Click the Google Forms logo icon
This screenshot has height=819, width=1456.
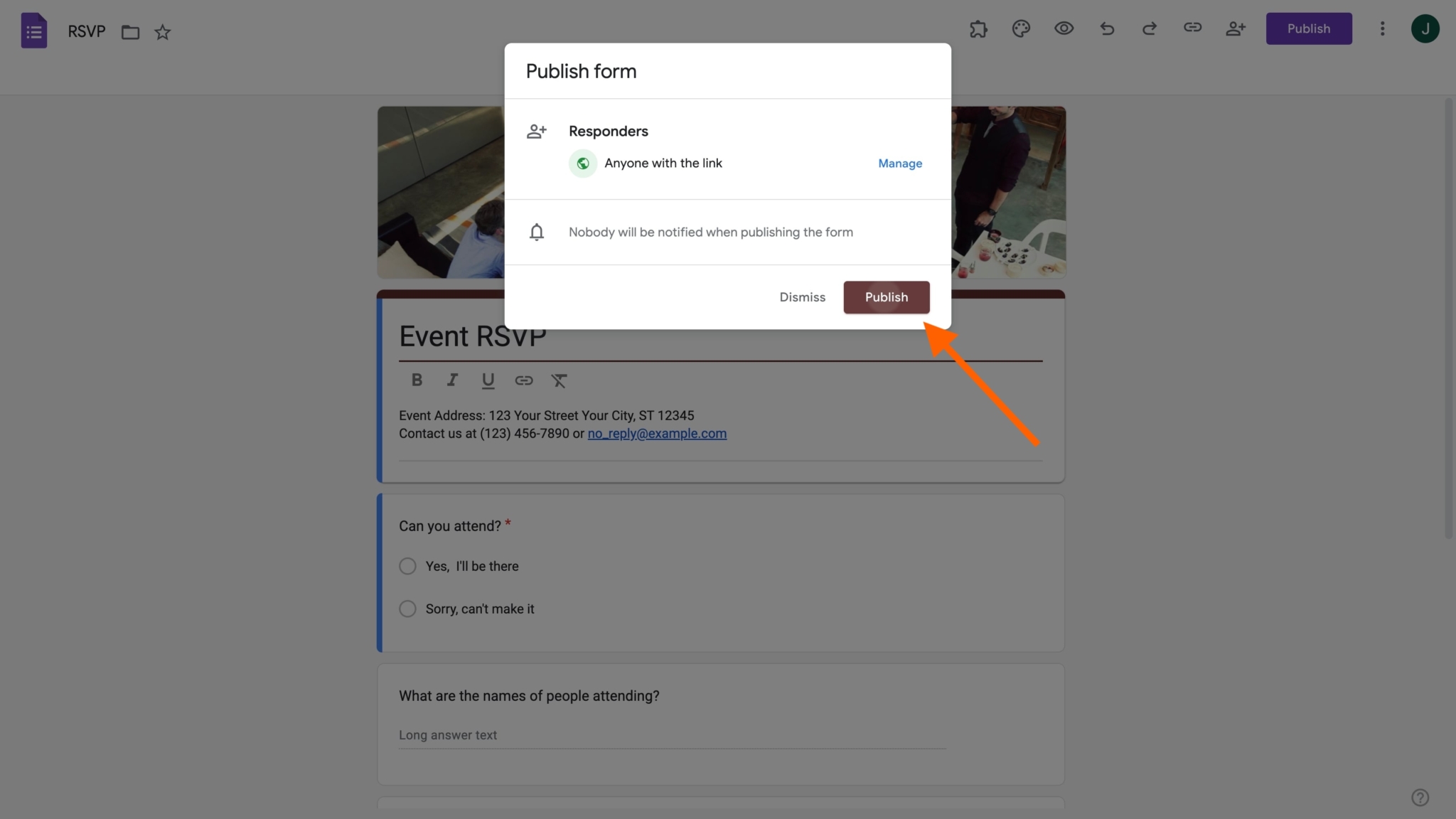33,30
